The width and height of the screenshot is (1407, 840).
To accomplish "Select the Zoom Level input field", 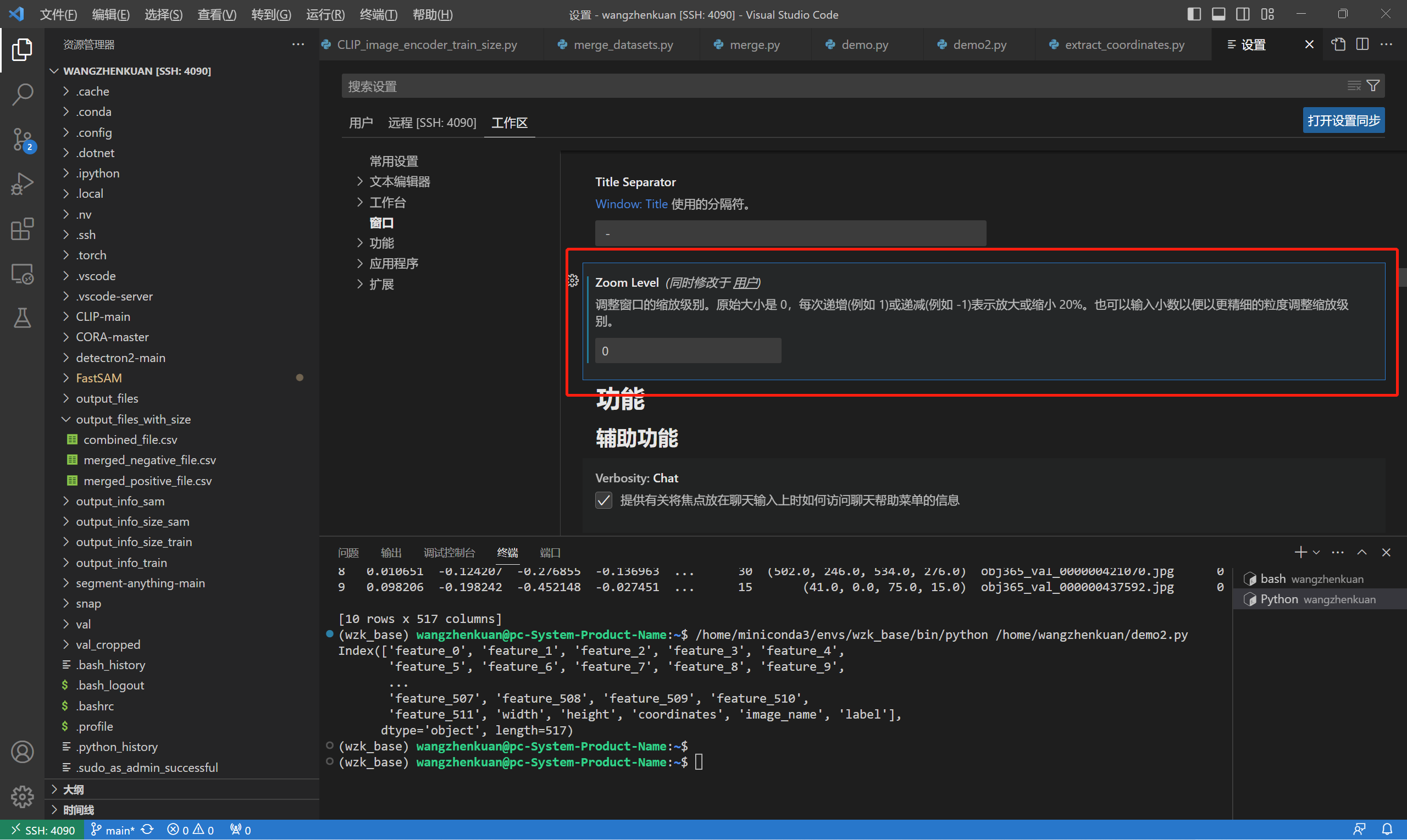I will point(686,350).
